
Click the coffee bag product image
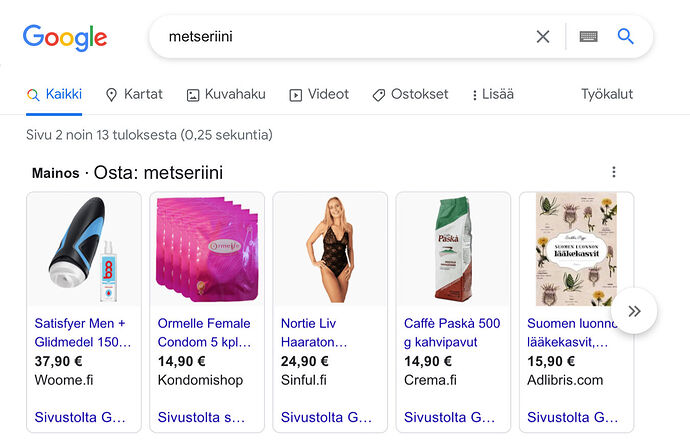coord(453,249)
